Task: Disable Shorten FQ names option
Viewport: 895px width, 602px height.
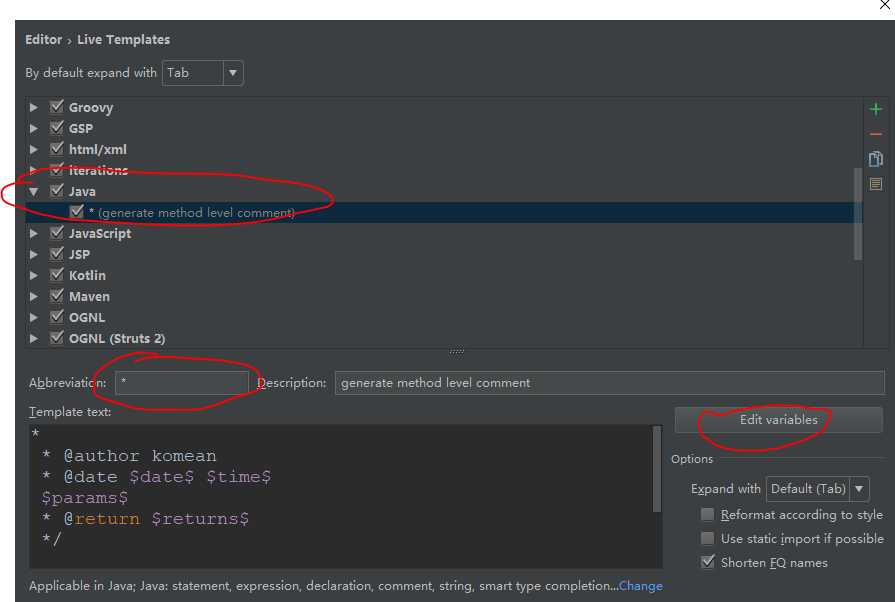Action: [x=708, y=562]
